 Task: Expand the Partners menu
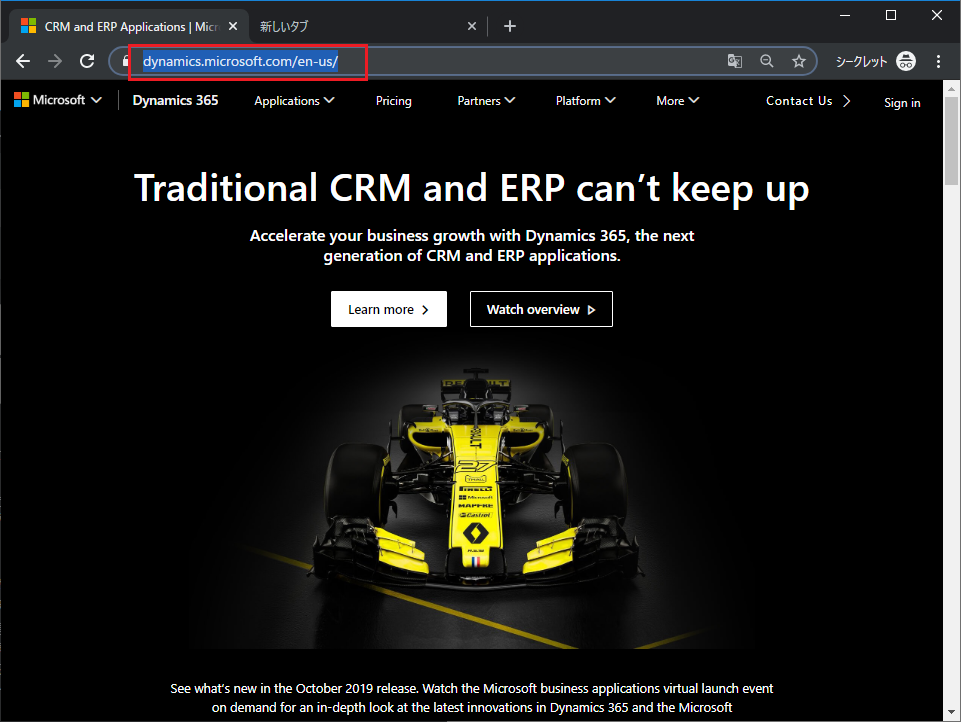coord(486,101)
